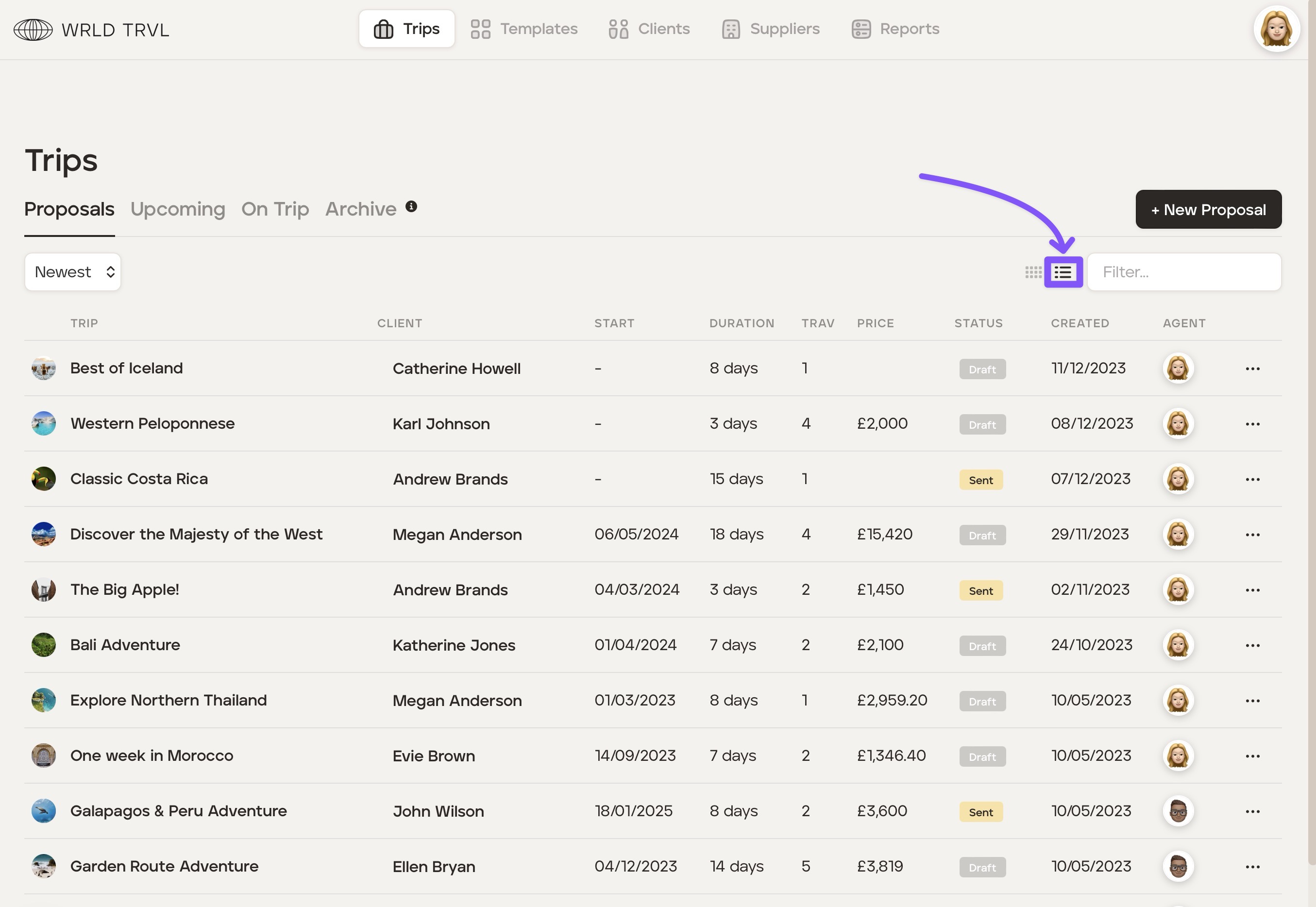Open Best of Iceland trip thumbnail
The width and height of the screenshot is (1316, 907).
coord(44,368)
